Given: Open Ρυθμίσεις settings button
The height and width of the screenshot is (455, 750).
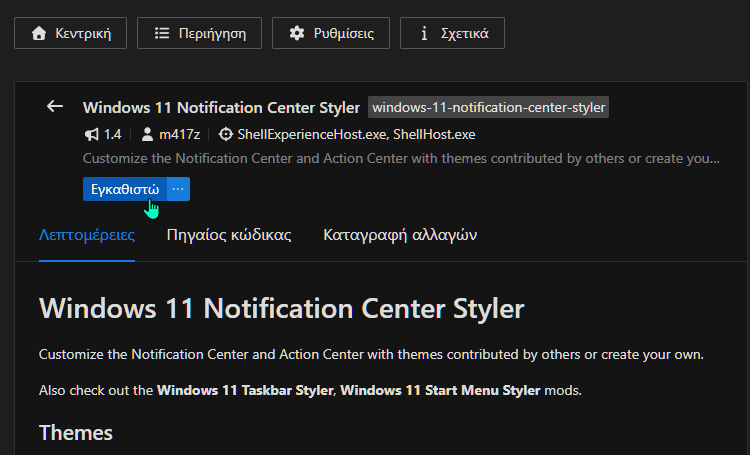Looking at the screenshot, I should (x=331, y=33).
